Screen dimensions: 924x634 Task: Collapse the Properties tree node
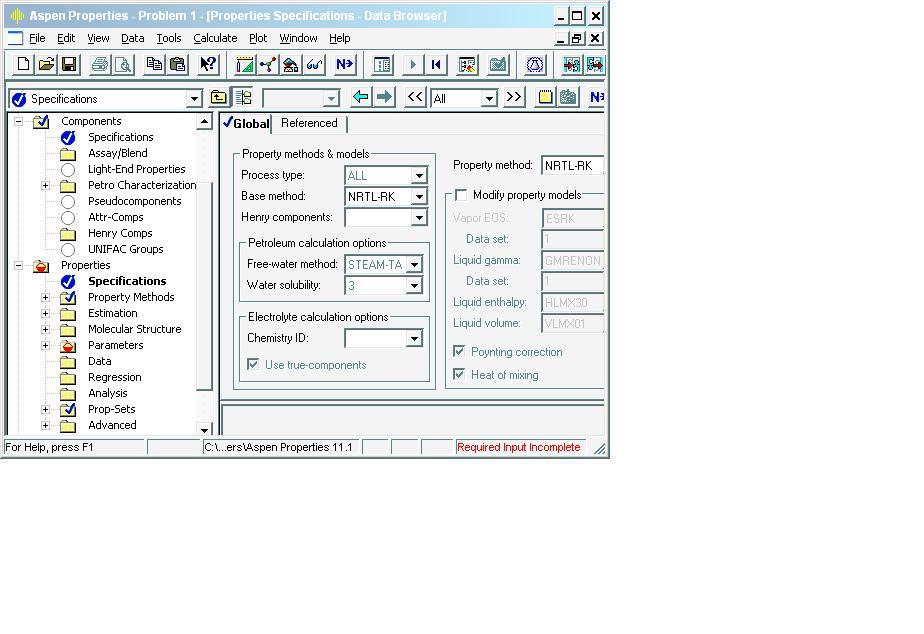coord(19,266)
